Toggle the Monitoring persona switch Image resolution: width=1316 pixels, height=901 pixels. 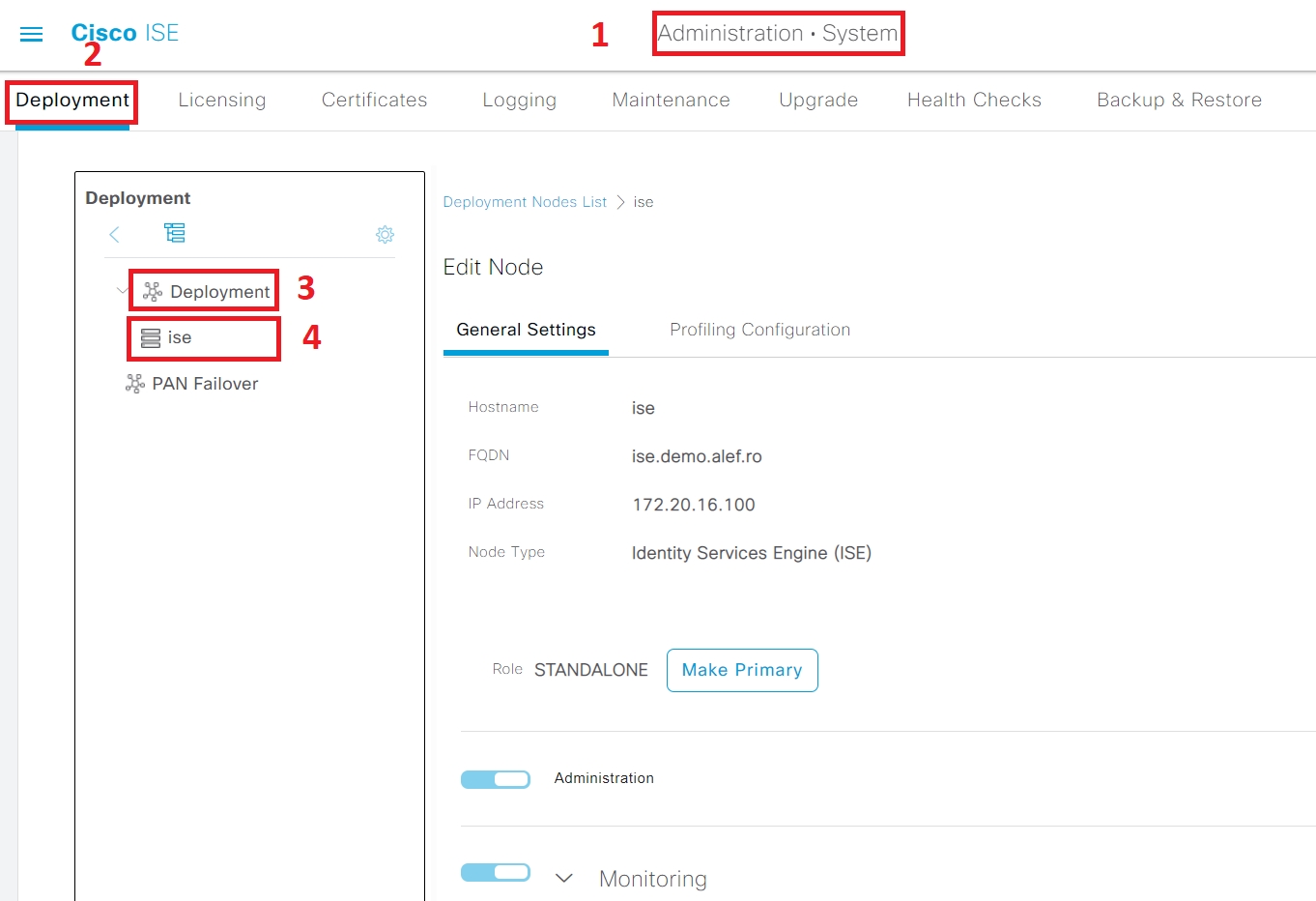496,872
